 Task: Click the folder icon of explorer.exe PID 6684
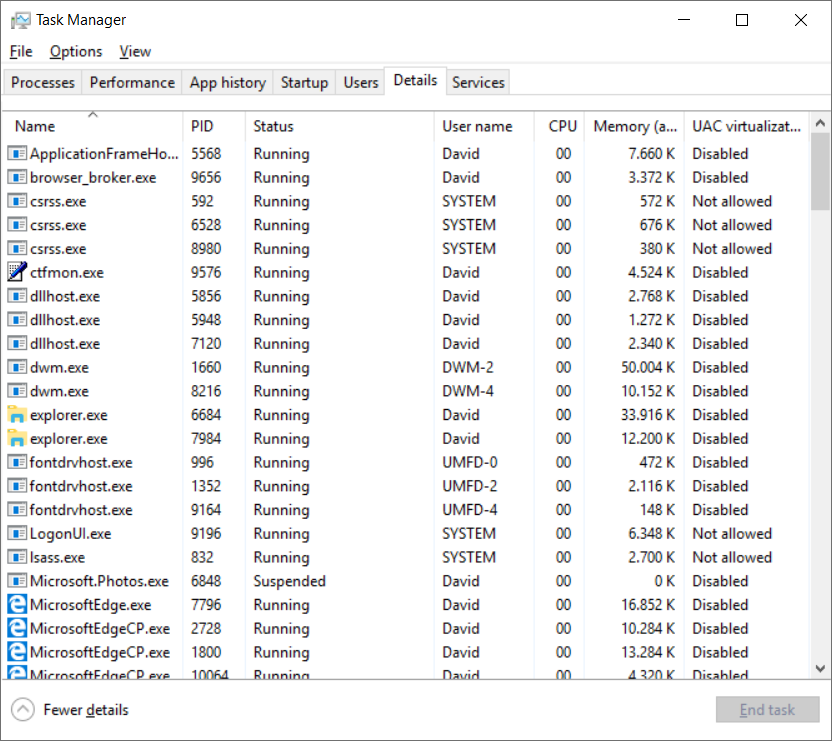pyautogui.click(x=17, y=415)
